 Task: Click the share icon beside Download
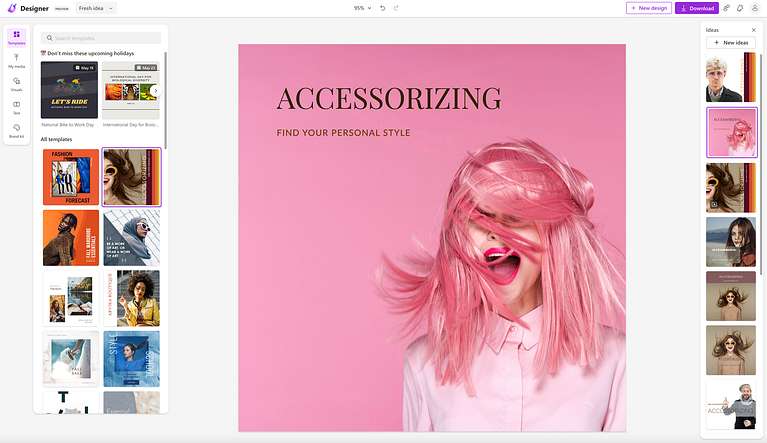point(726,8)
